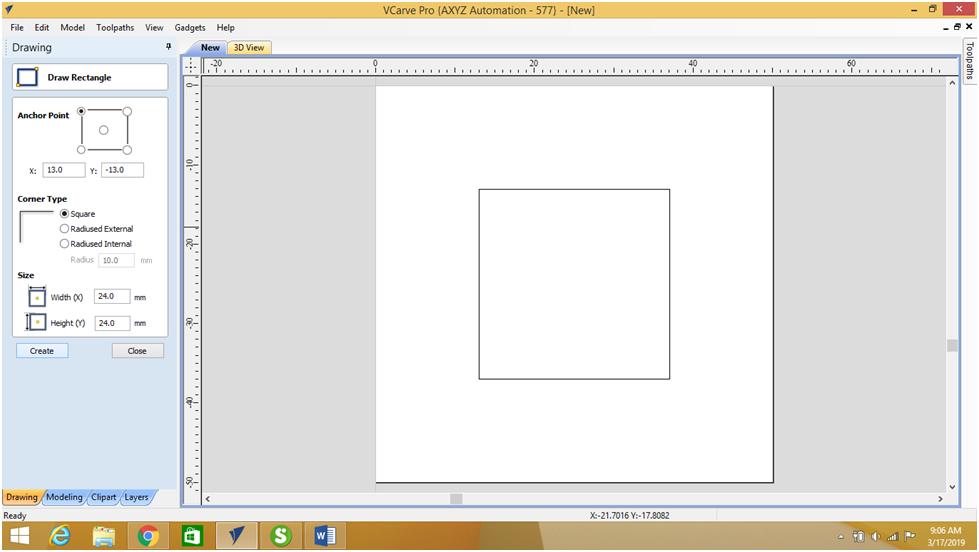Restore the inner document window
979x552 pixels.
click(x=957, y=27)
